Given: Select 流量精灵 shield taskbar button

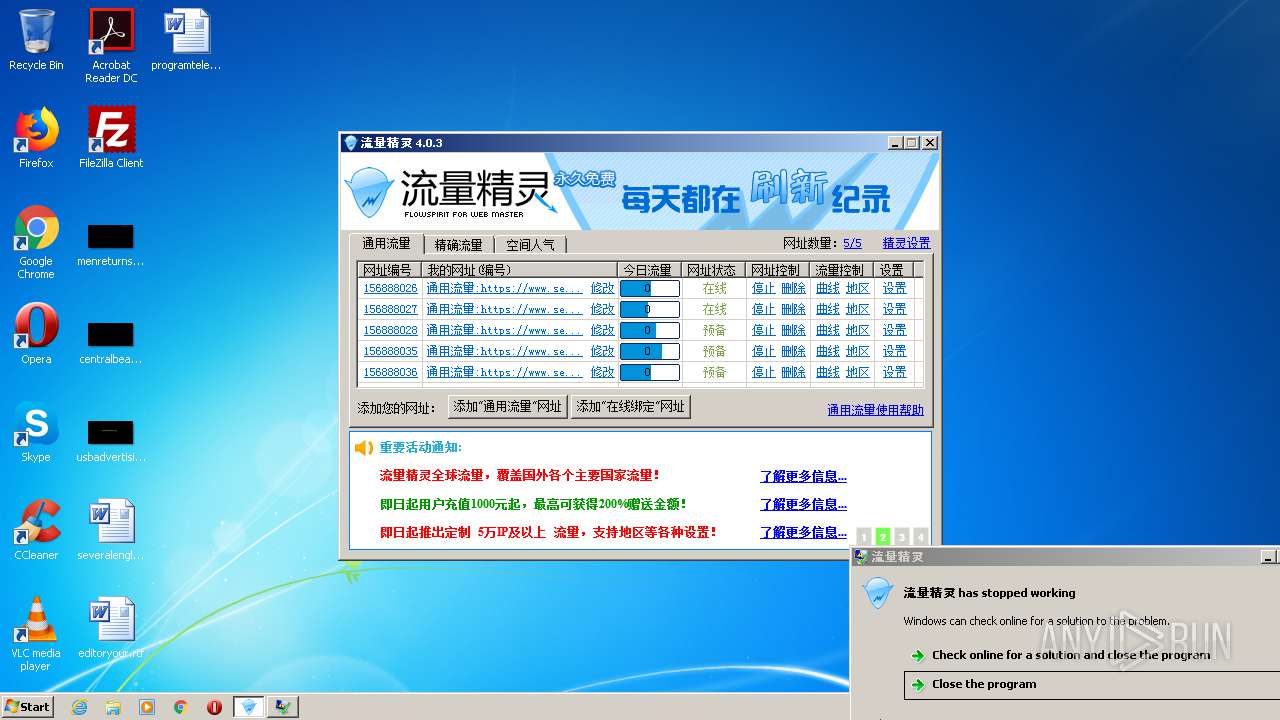Looking at the screenshot, I should 249,707.
